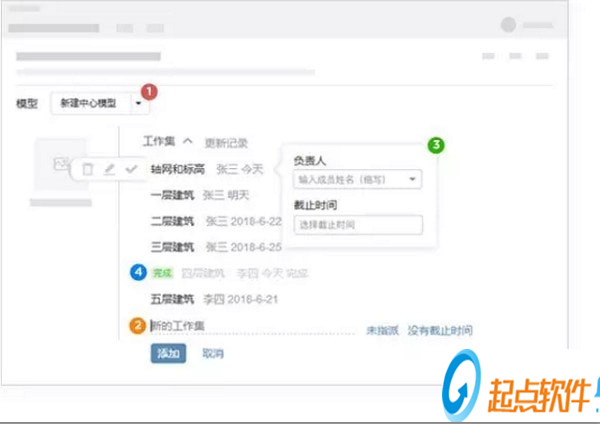Viewport: 600px width, 424px height.
Task: Click the 未指派 assignee link
Action: (382, 330)
